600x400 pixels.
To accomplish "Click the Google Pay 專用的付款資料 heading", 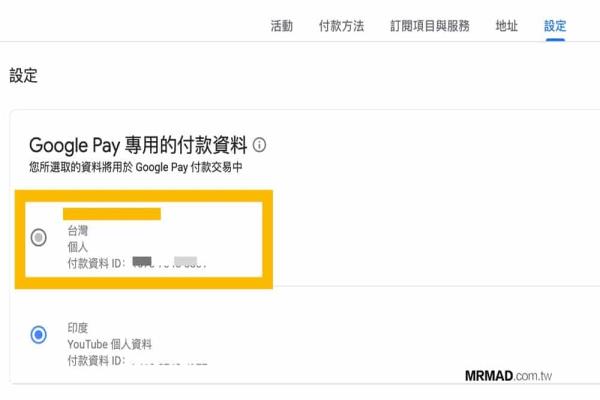I will [138, 145].
